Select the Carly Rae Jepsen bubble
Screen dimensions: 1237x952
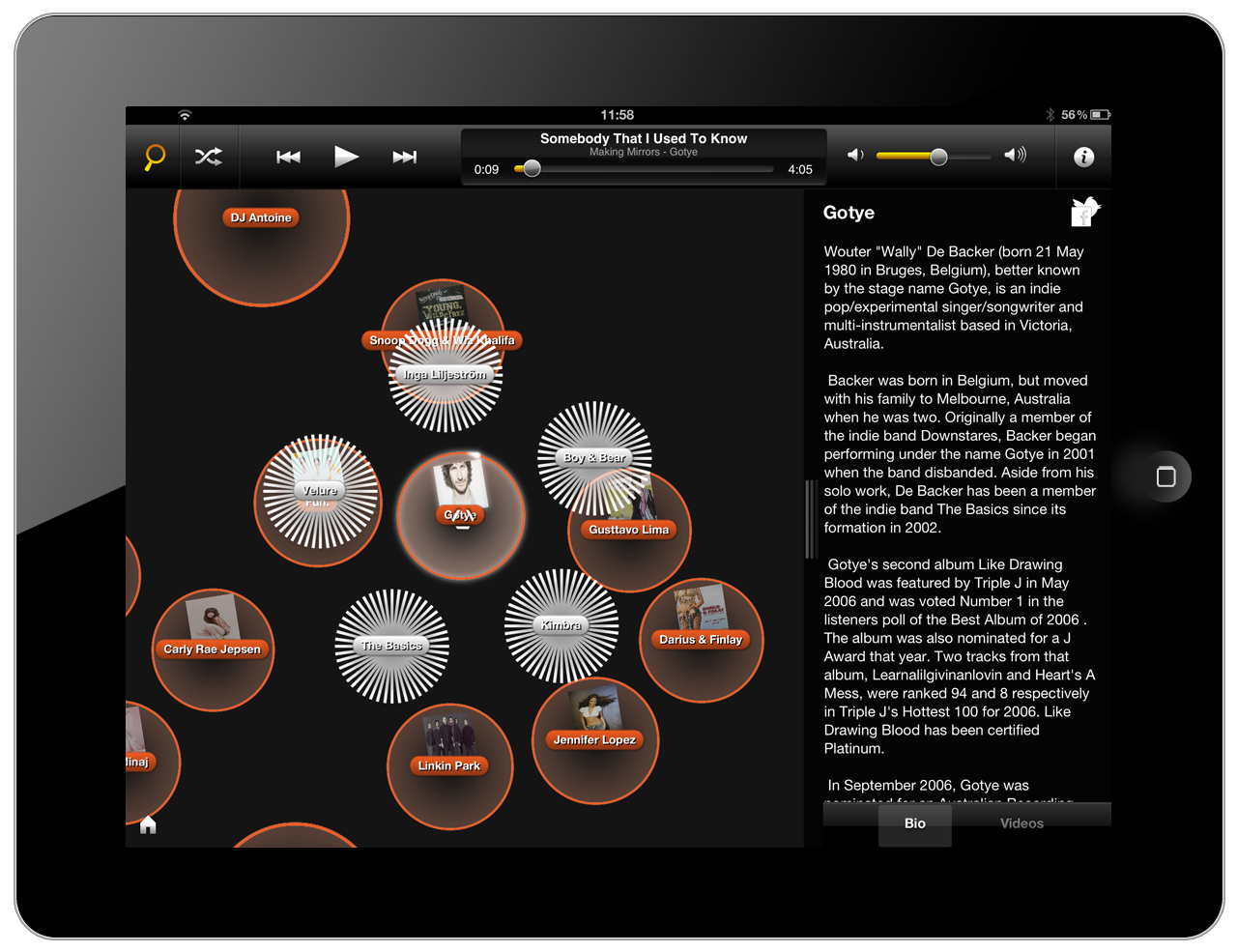tap(213, 649)
